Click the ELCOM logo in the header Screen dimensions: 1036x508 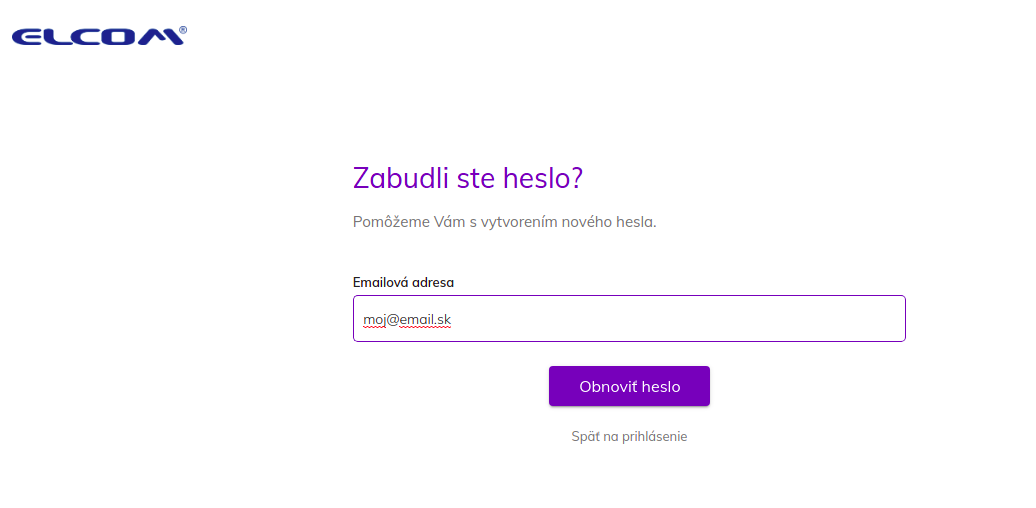pyautogui.click(x=99, y=36)
